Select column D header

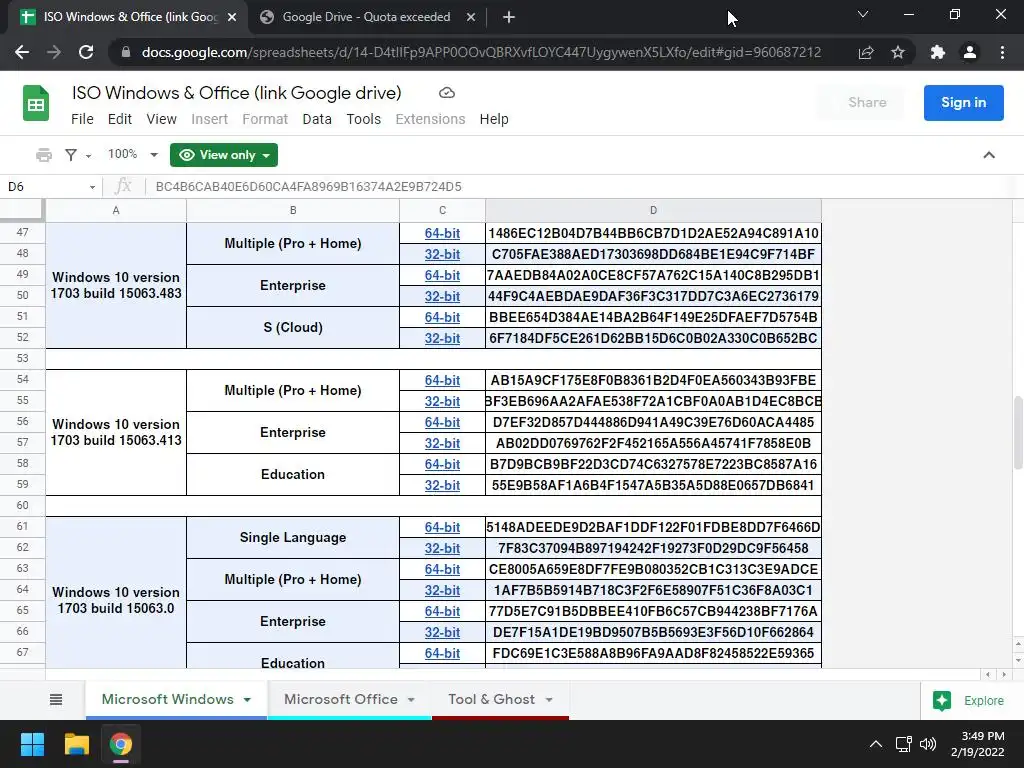(653, 210)
